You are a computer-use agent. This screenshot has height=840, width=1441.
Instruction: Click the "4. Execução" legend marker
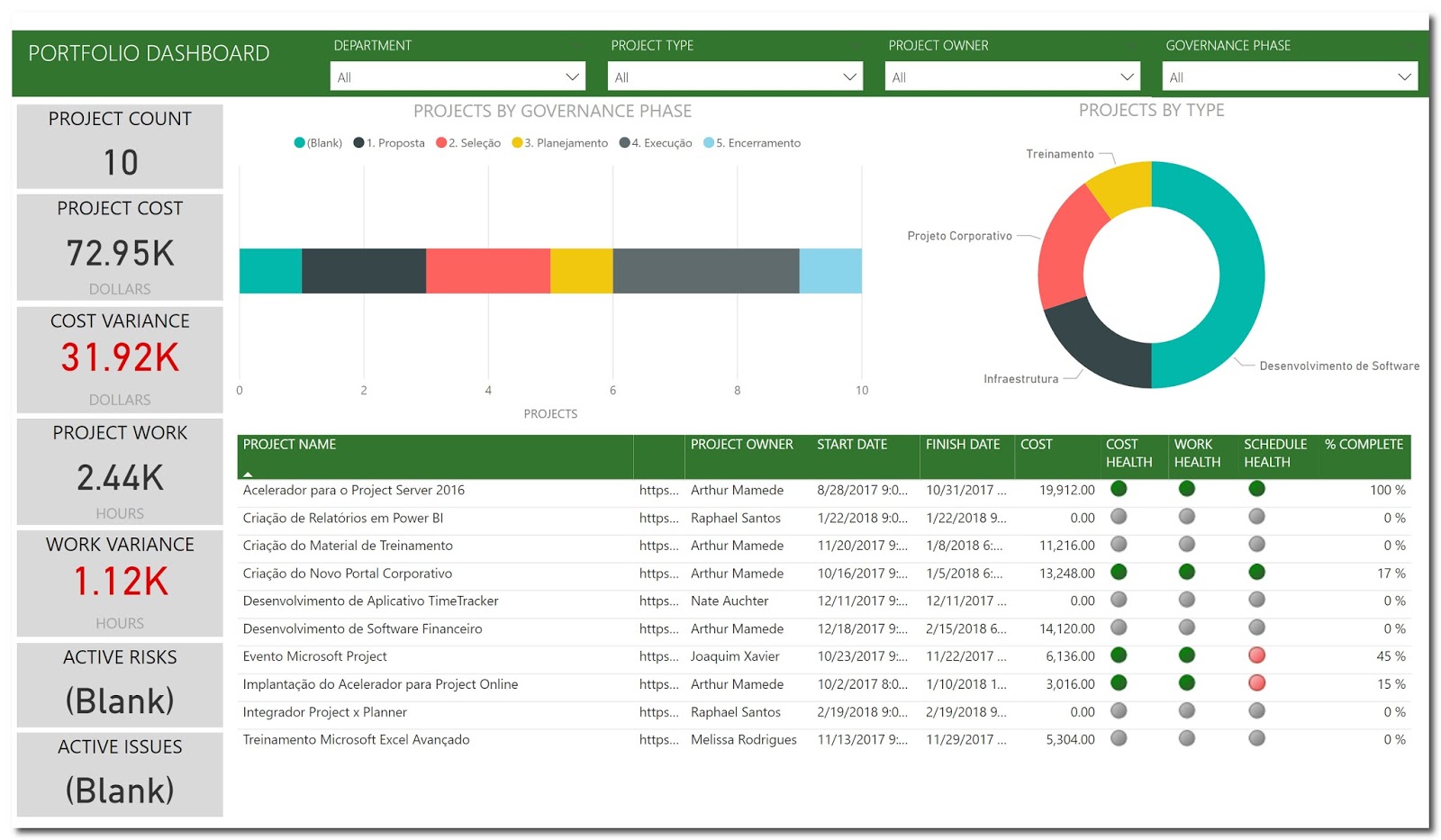pos(623,142)
